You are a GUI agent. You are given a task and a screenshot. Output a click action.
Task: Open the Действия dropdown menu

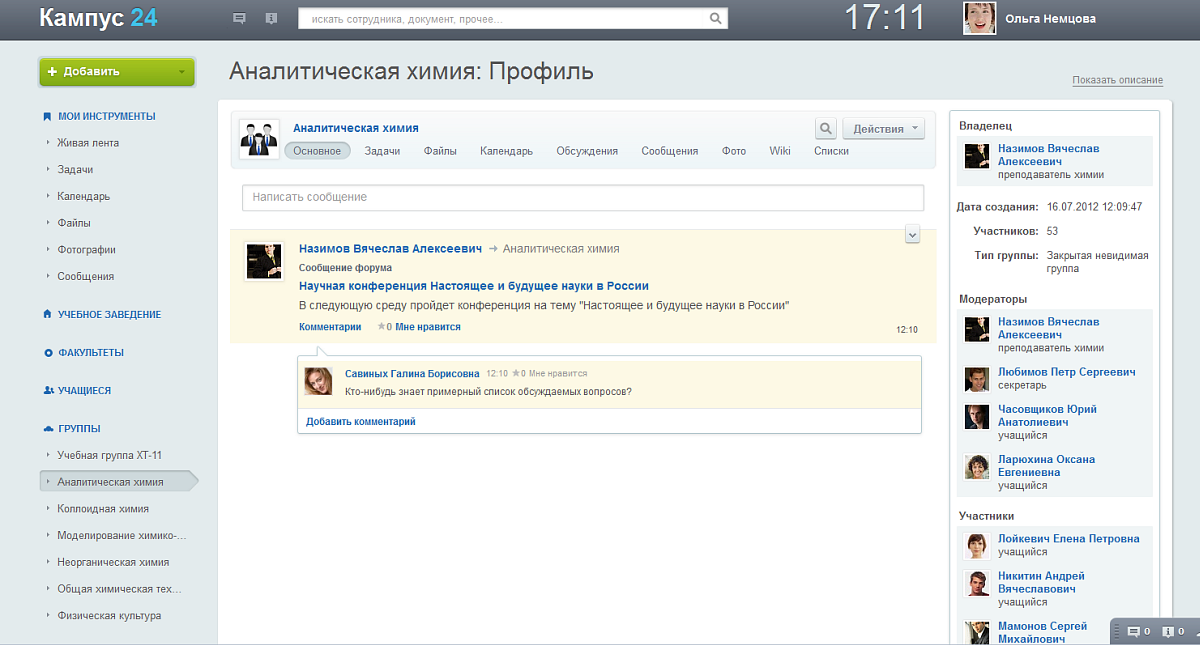(883, 128)
